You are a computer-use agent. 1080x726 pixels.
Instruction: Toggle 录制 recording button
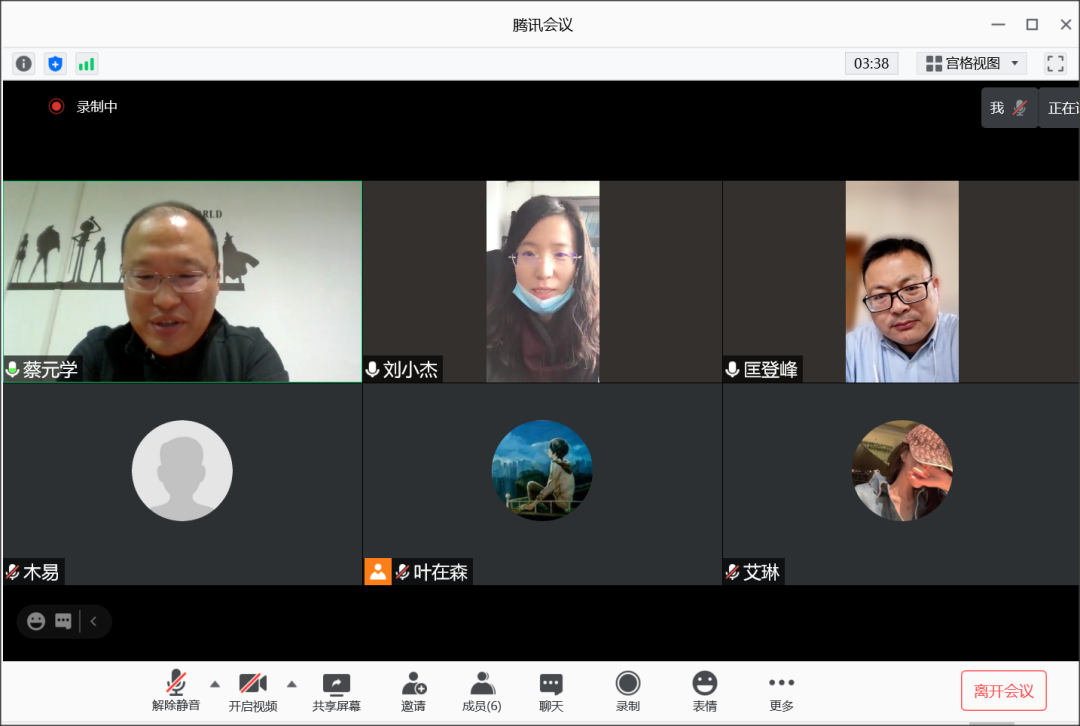click(x=627, y=691)
